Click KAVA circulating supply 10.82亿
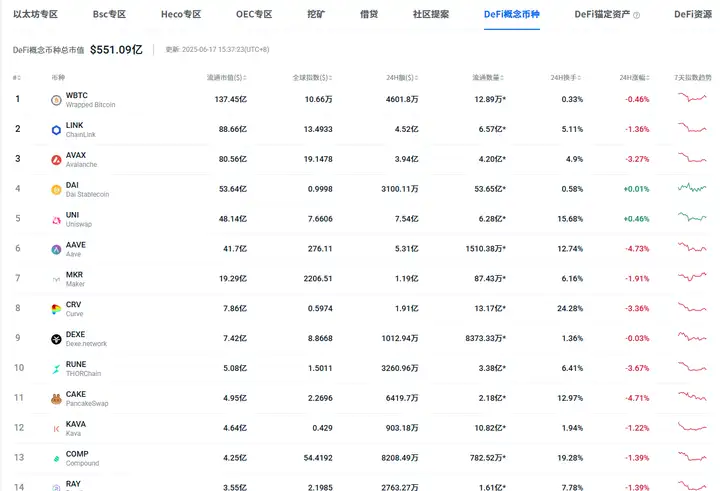The image size is (720, 491). (x=490, y=428)
